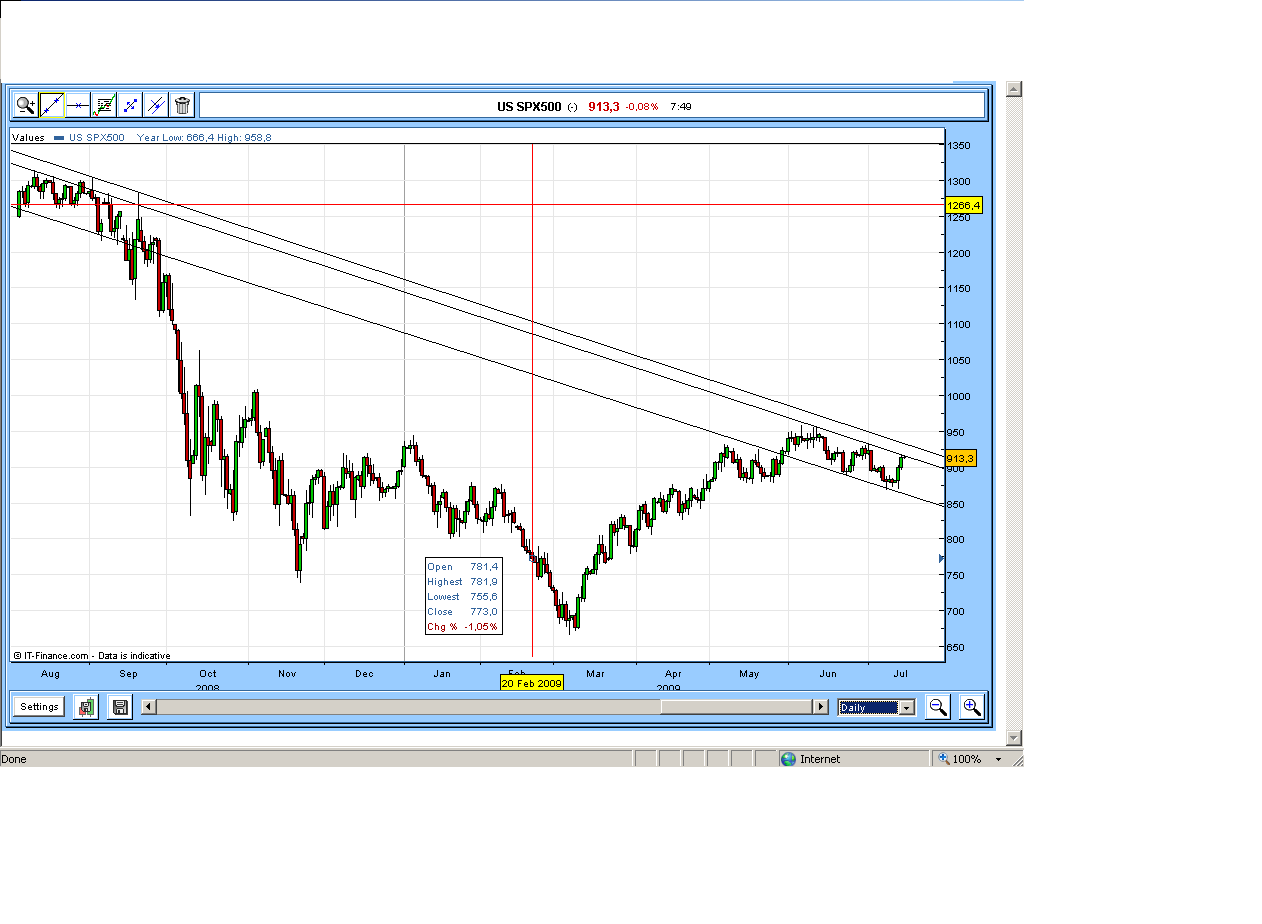The image size is (1262, 924).
Task: Click the Open 781,4 tooltip value
Action: click(462, 567)
